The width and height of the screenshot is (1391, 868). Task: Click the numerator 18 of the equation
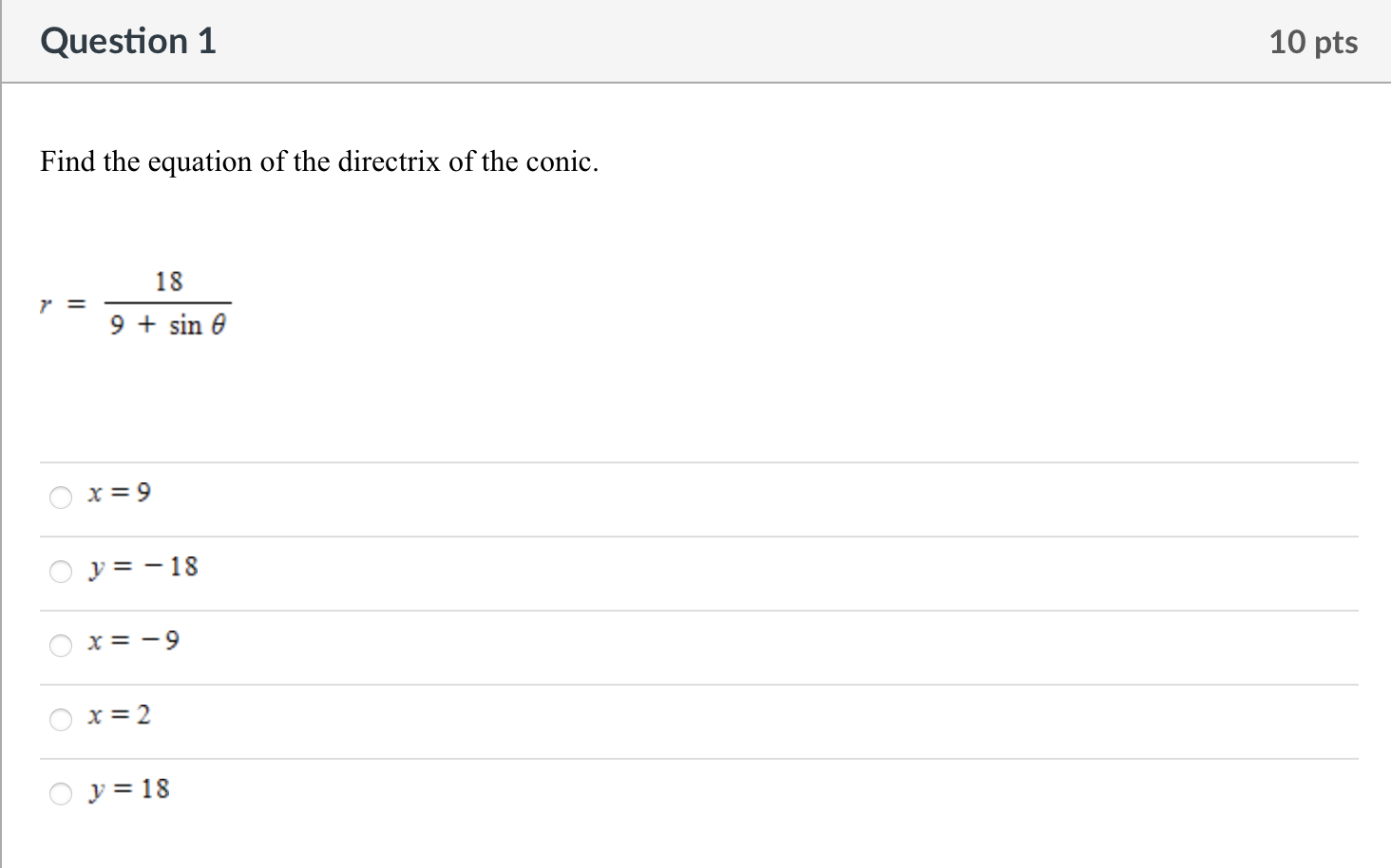tap(168, 282)
